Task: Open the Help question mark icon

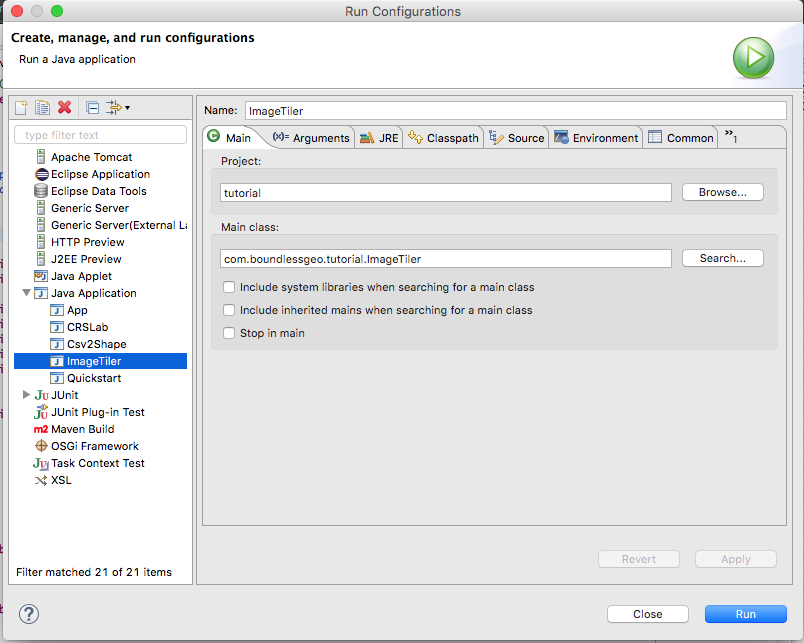Action: (29, 614)
